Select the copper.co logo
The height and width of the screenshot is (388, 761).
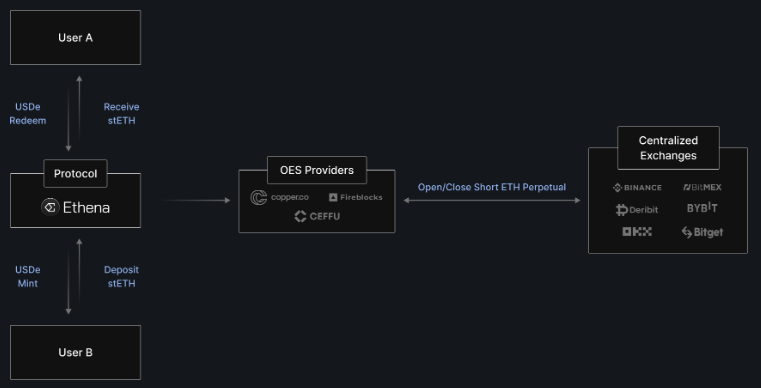point(280,197)
